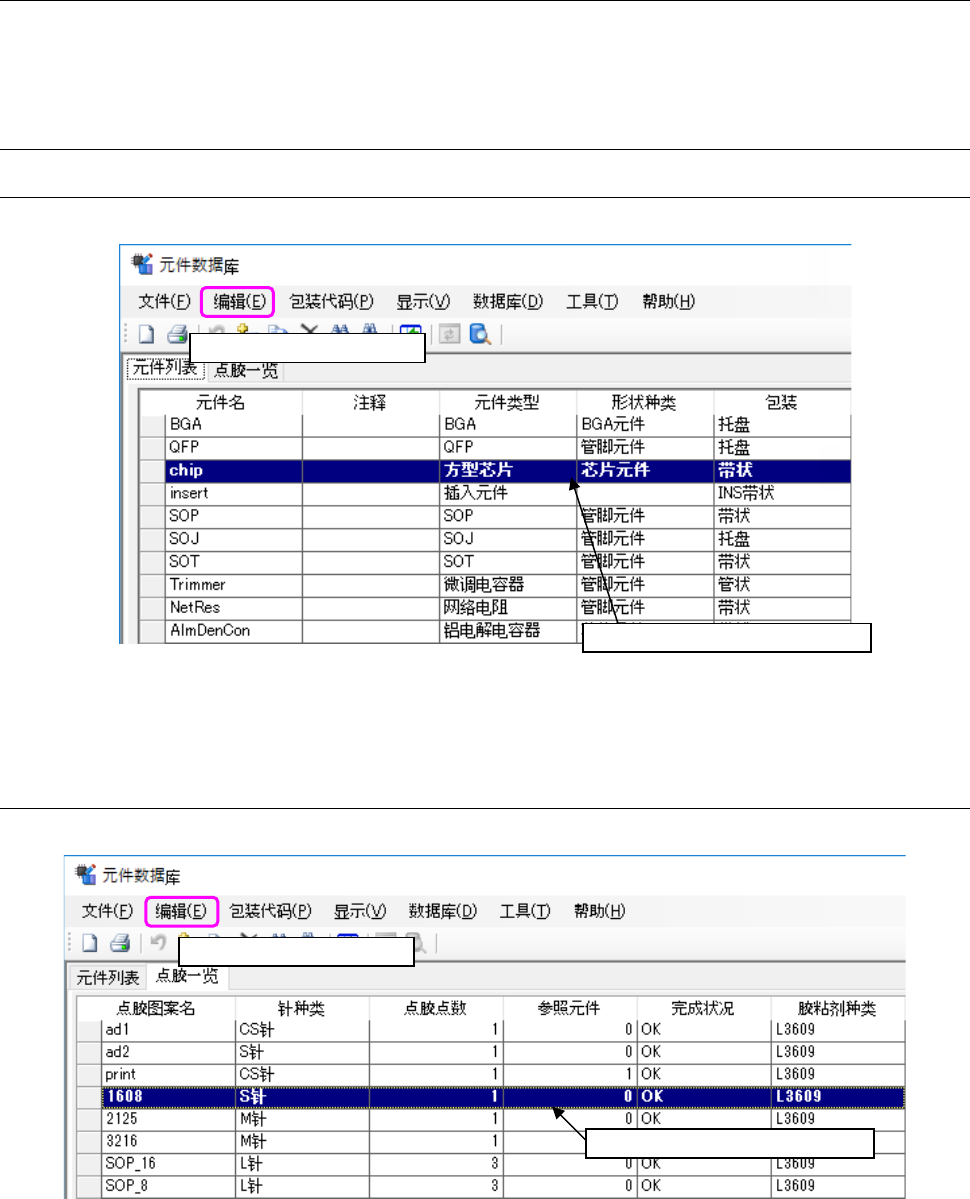
Task: Select the focused 元件列表 tab above the component table
Action: tap(165, 368)
